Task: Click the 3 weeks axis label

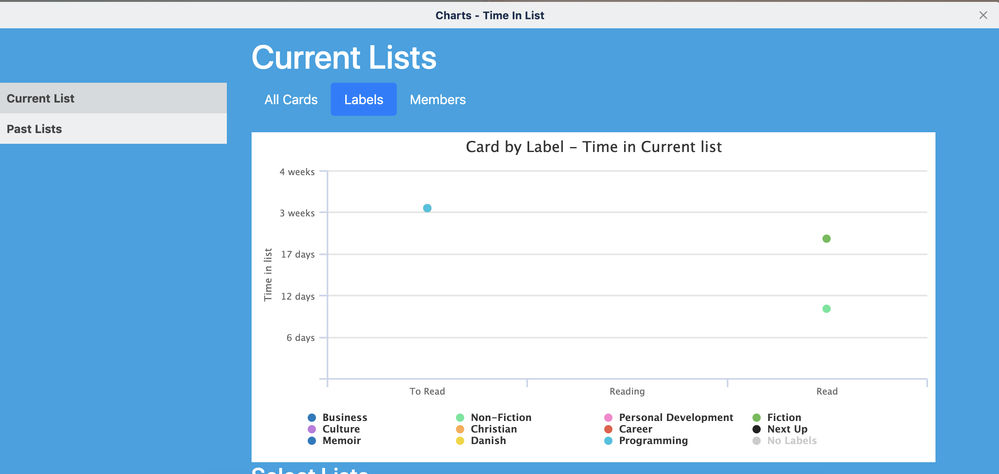Action: click(297, 213)
